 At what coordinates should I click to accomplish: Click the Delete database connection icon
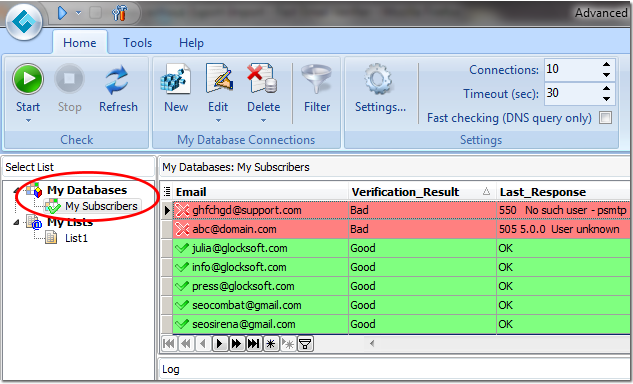click(262, 78)
